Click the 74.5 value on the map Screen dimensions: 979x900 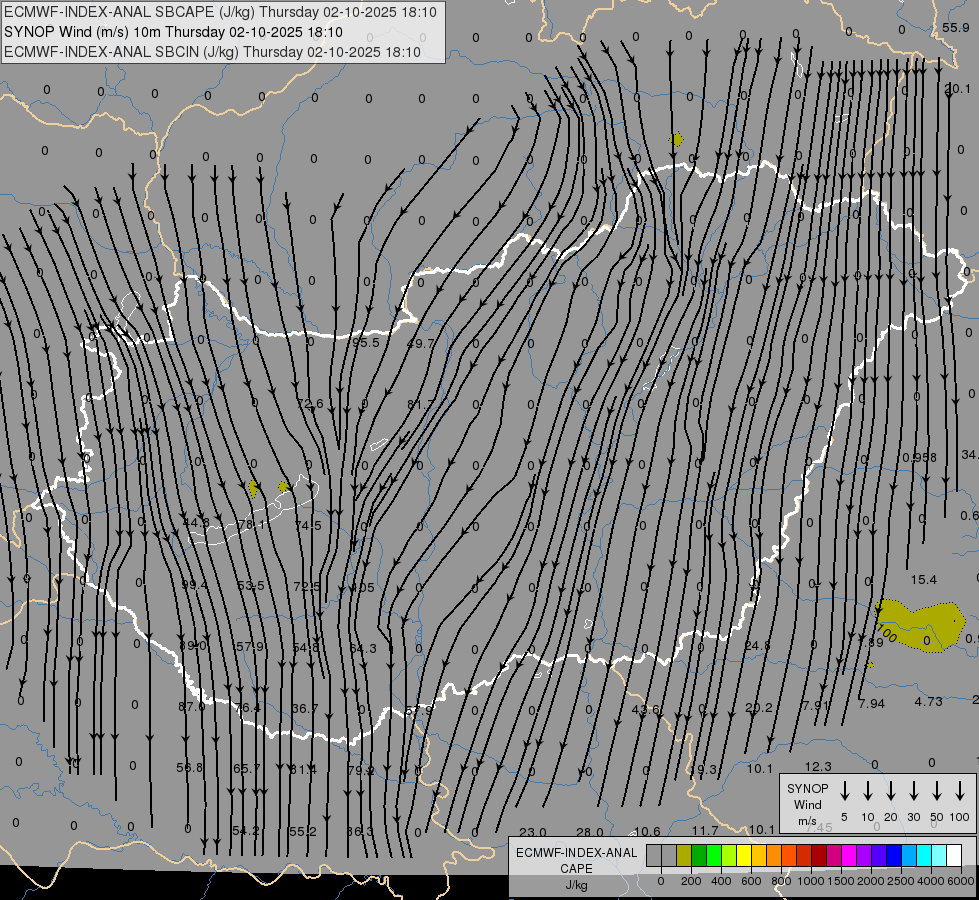pyautogui.click(x=308, y=525)
